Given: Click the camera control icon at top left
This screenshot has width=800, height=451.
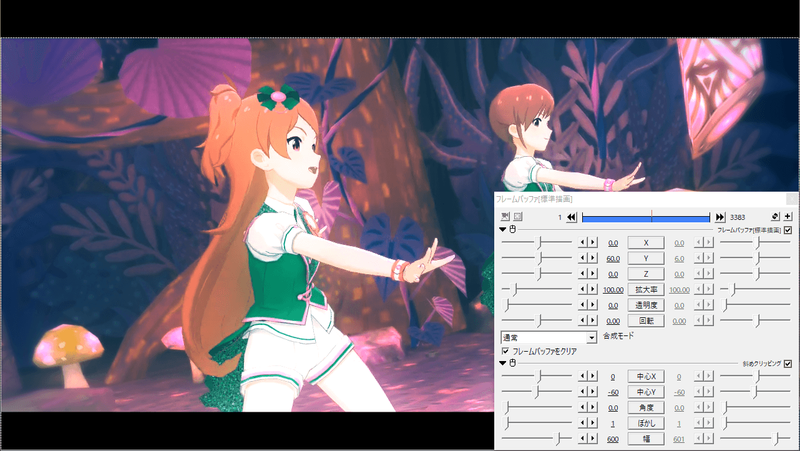Looking at the screenshot, I should click(x=505, y=217).
